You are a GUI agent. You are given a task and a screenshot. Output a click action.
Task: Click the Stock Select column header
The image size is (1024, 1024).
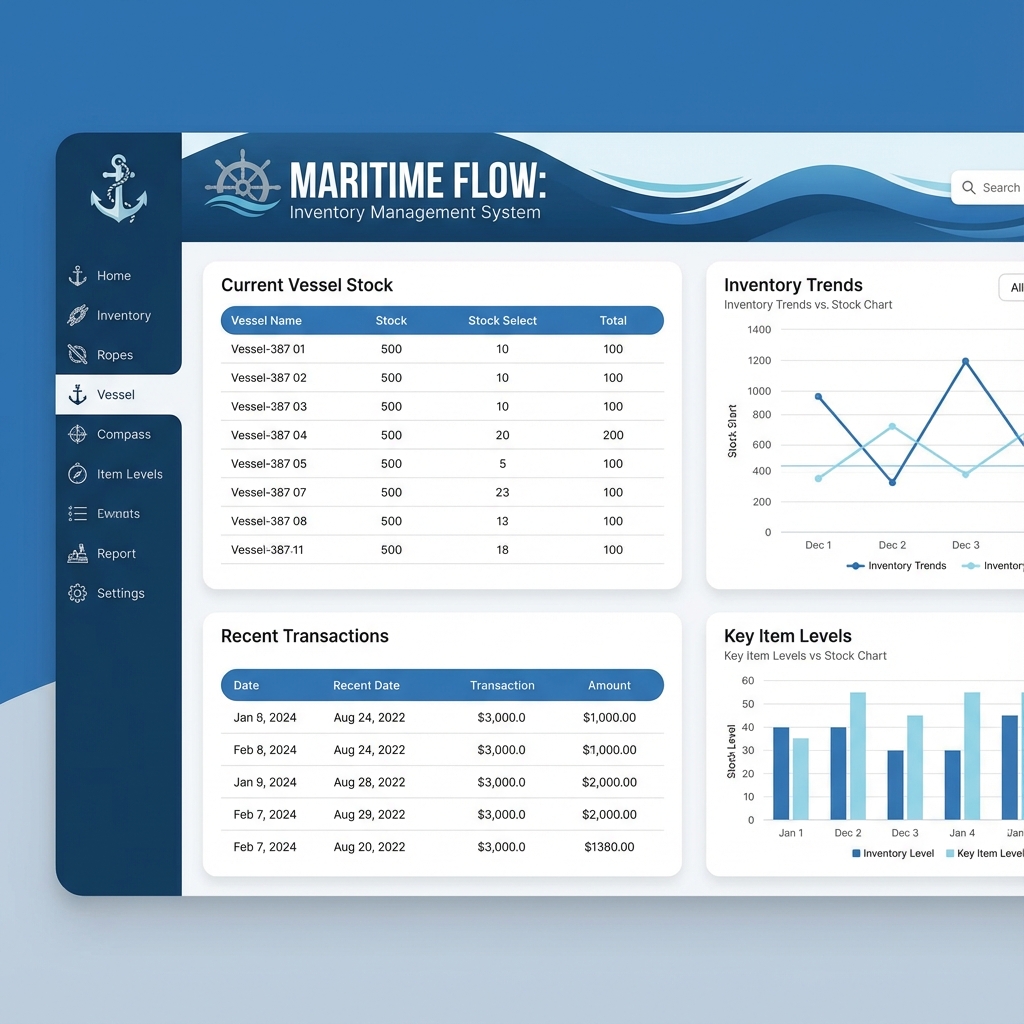[502, 321]
